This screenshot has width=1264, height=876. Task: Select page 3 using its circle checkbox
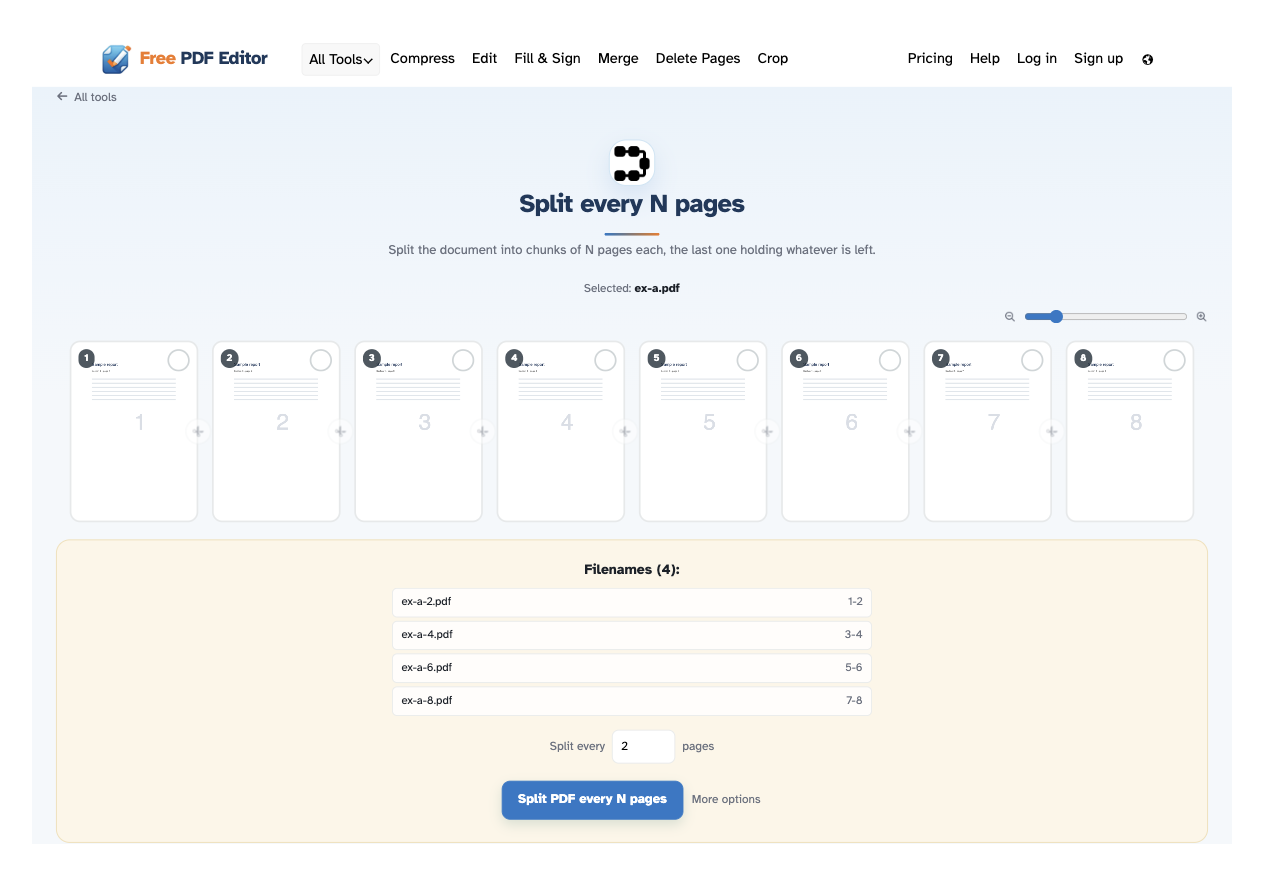(x=463, y=360)
